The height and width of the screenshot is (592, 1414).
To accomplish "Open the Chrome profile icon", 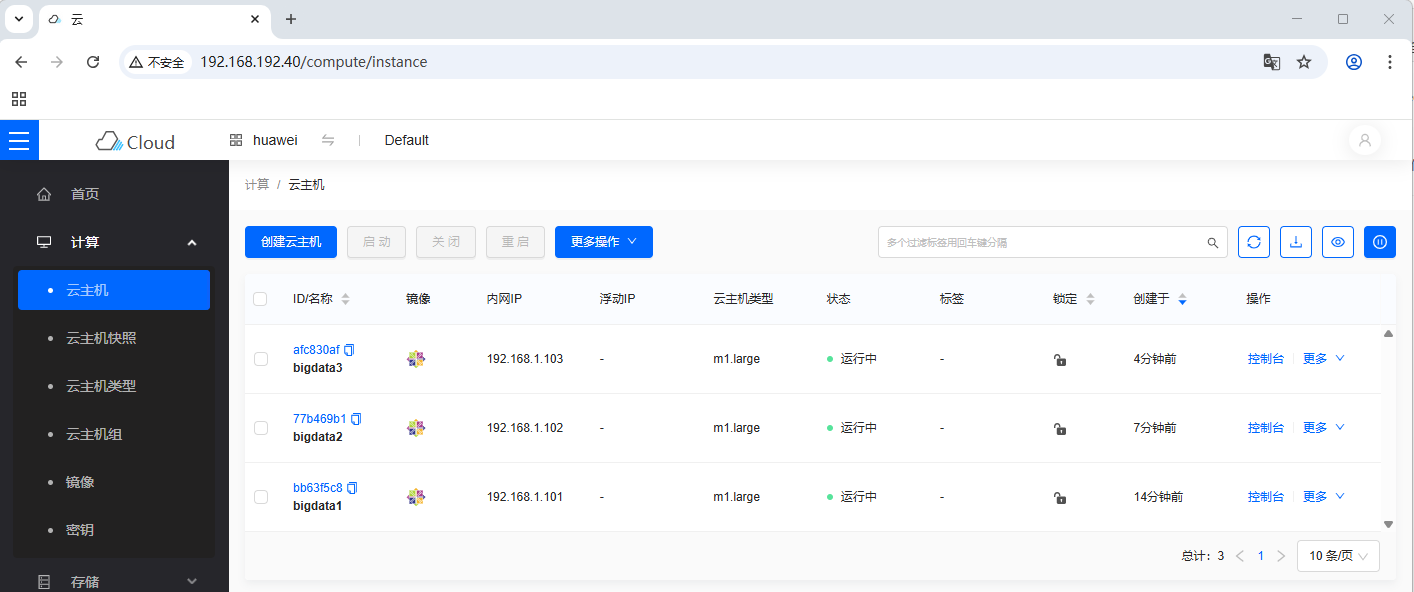I will coord(1354,62).
